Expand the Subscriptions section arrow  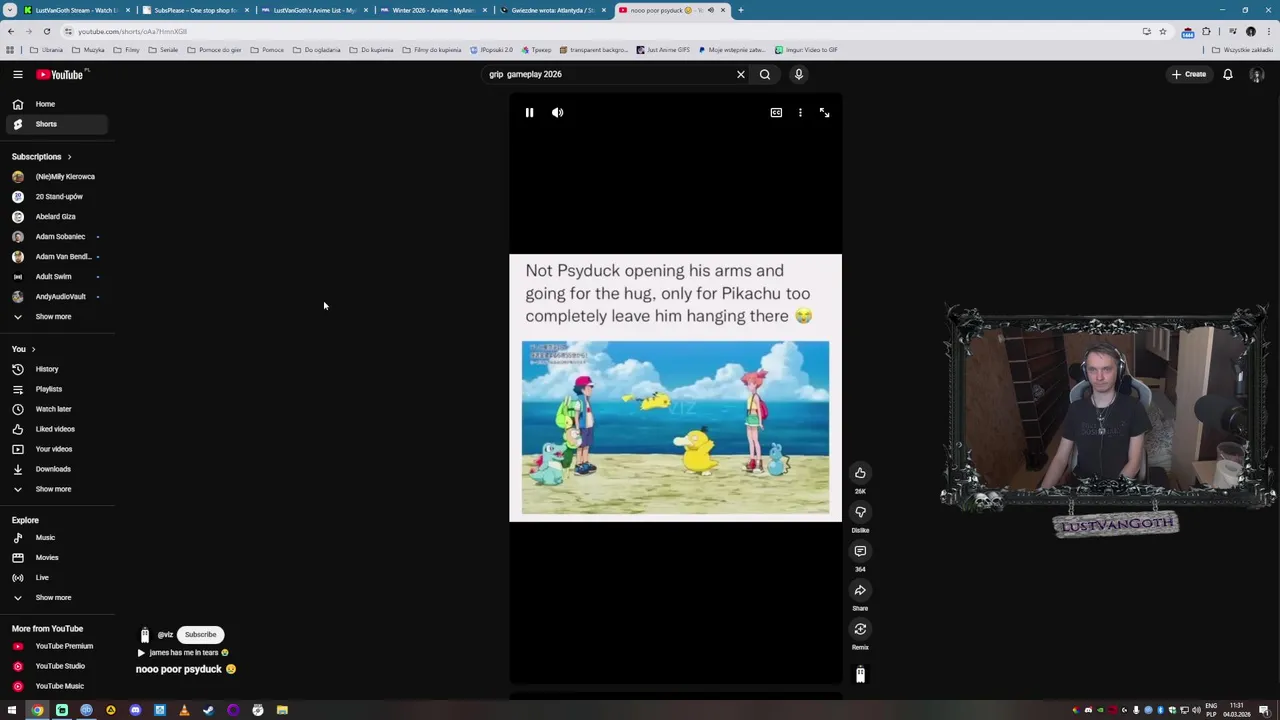pos(69,157)
